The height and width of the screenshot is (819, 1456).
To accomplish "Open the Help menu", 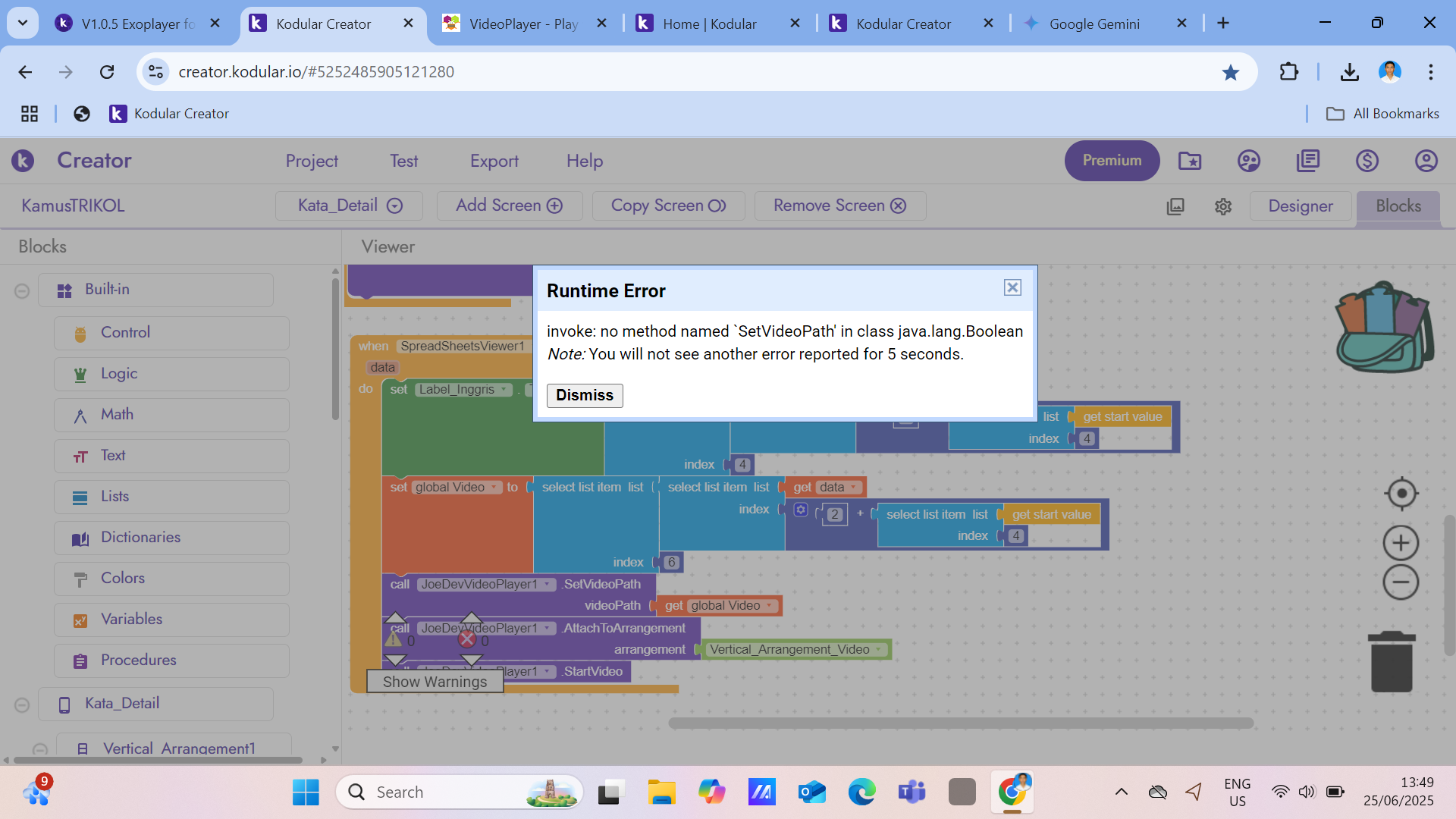I will pos(585,161).
